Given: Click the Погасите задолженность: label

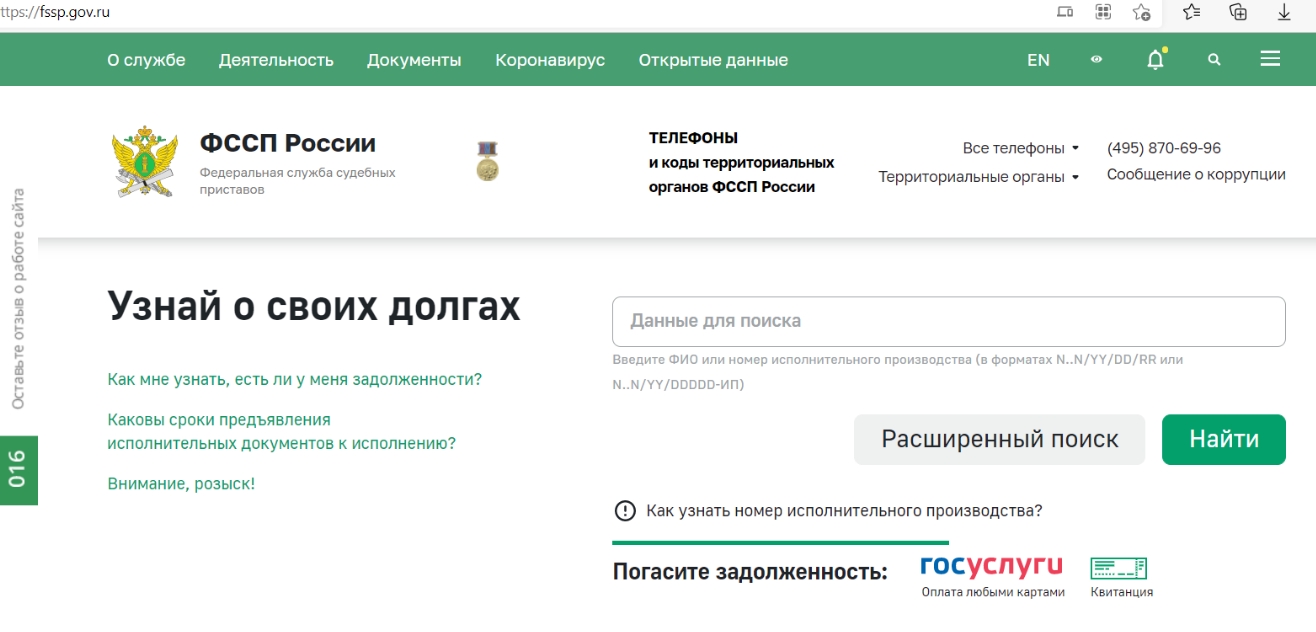Looking at the screenshot, I should tap(750, 572).
